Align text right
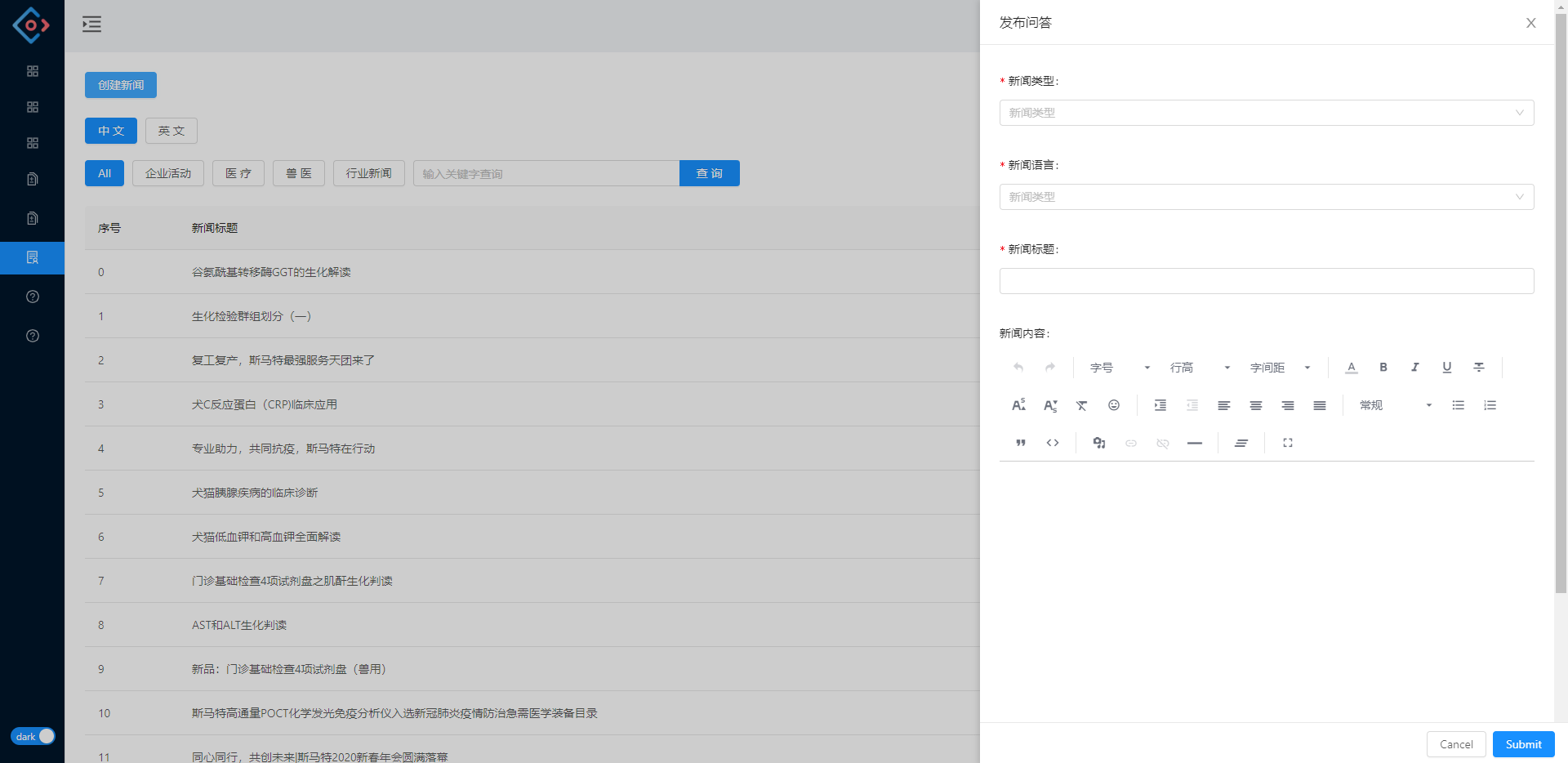The height and width of the screenshot is (763, 1568). pyautogui.click(x=1288, y=405)
